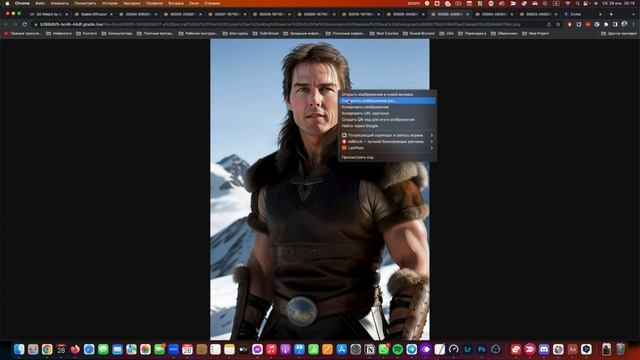Open the Калькуляторы bookmarks folder
This screenshot has width=640, height=360.
click(117, 33)
